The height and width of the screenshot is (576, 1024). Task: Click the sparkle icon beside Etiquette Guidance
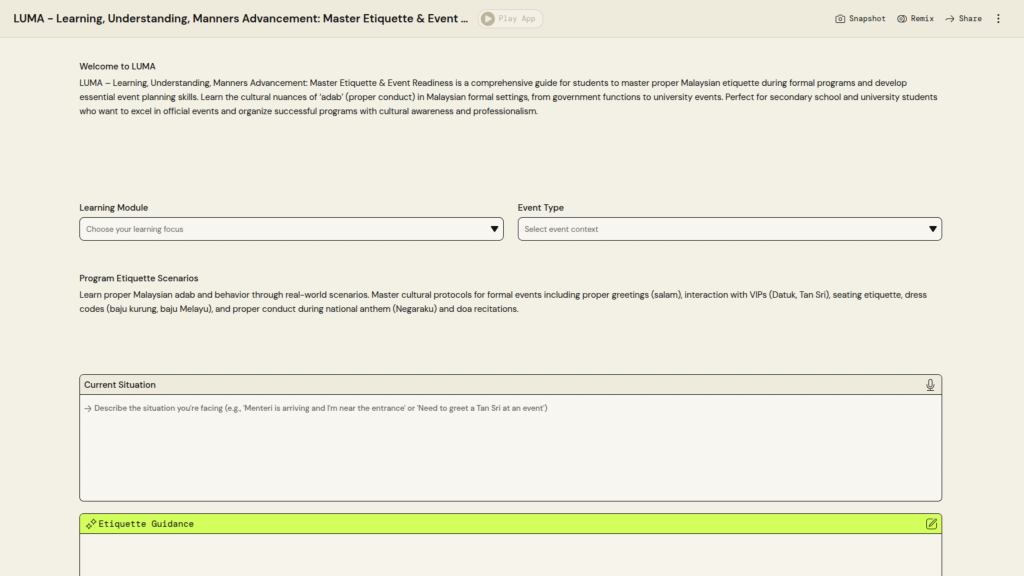point(91,524)
